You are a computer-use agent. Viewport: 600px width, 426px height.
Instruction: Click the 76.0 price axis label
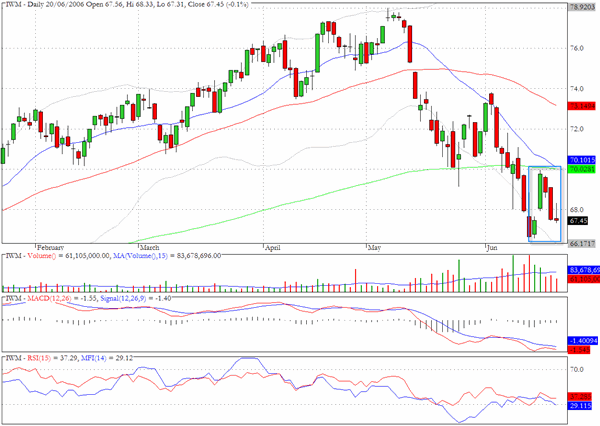click(577, 48)
